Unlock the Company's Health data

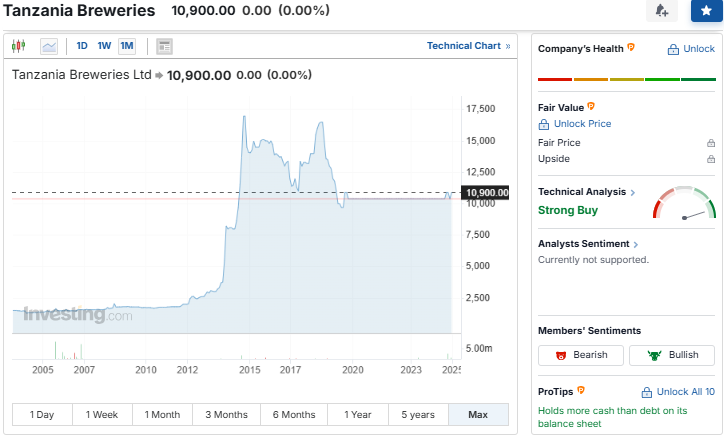[x=691, y=49]
